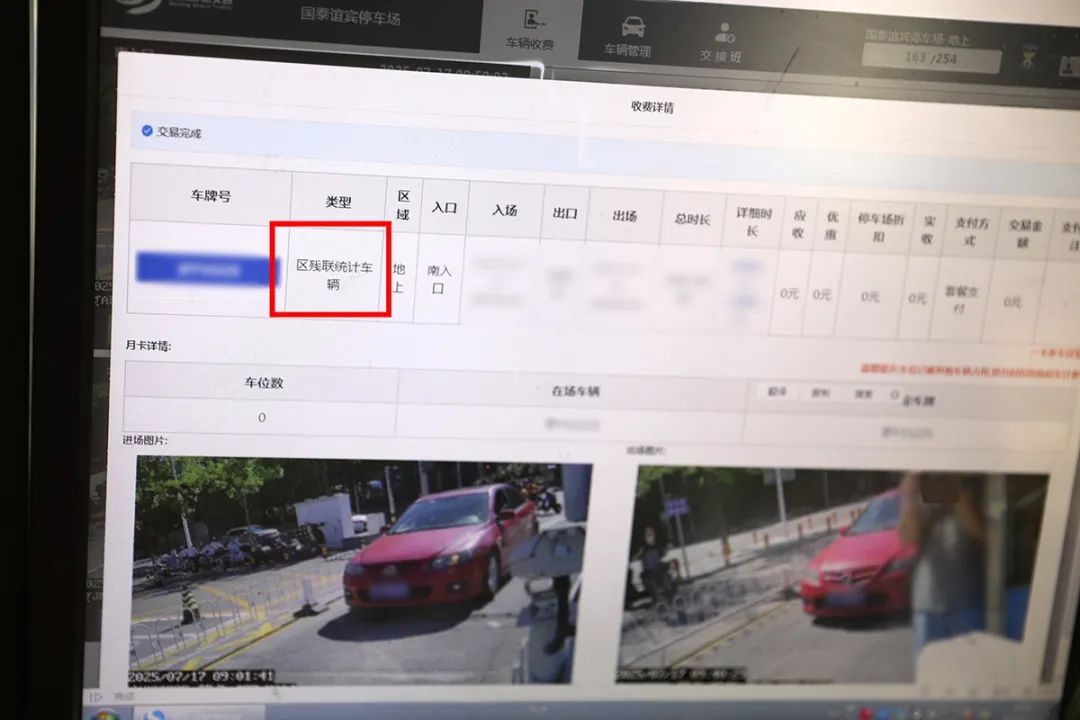Click the parking count field 163/254
Viewport: 1080px width, 720px height.
(x=930, y=59)
